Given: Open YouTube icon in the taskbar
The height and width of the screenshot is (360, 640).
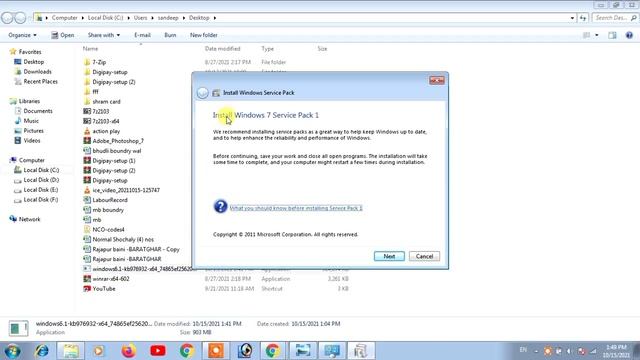Looking at the screenshot, I should click(x=158, y=351).
